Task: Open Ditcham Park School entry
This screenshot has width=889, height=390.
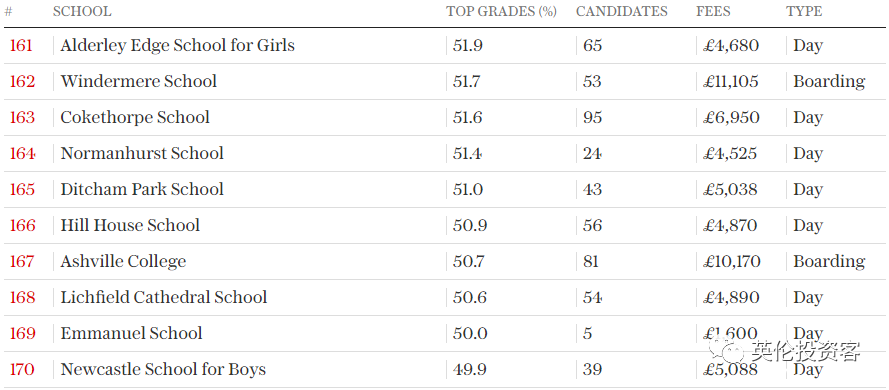Action: click(142, 189)
